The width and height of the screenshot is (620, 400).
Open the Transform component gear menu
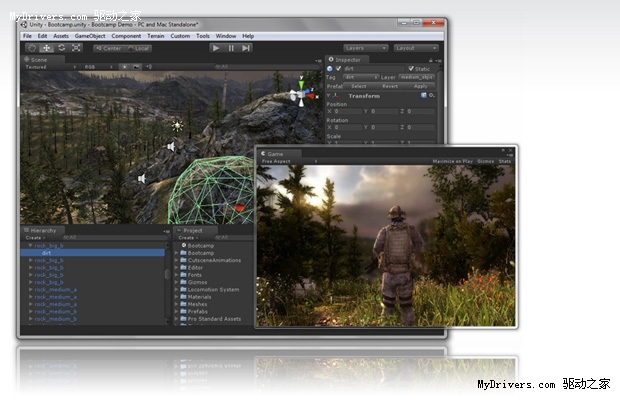pyautogui.click(x=432, y=95)
